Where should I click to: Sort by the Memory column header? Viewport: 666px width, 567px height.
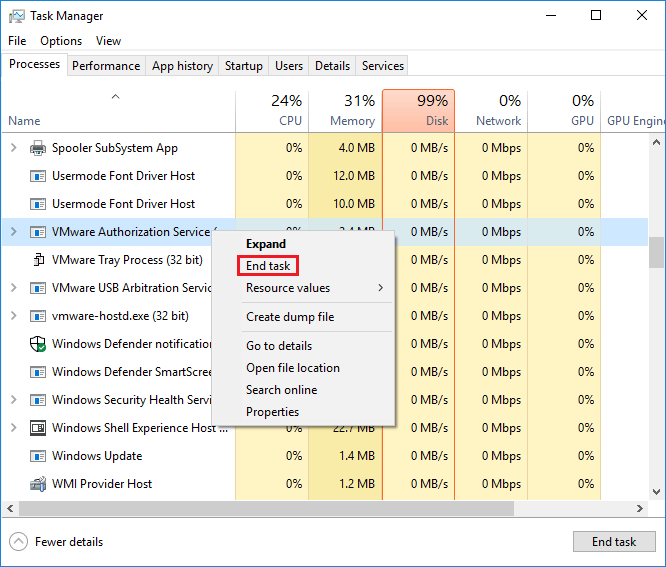click(x=345, y=110)
